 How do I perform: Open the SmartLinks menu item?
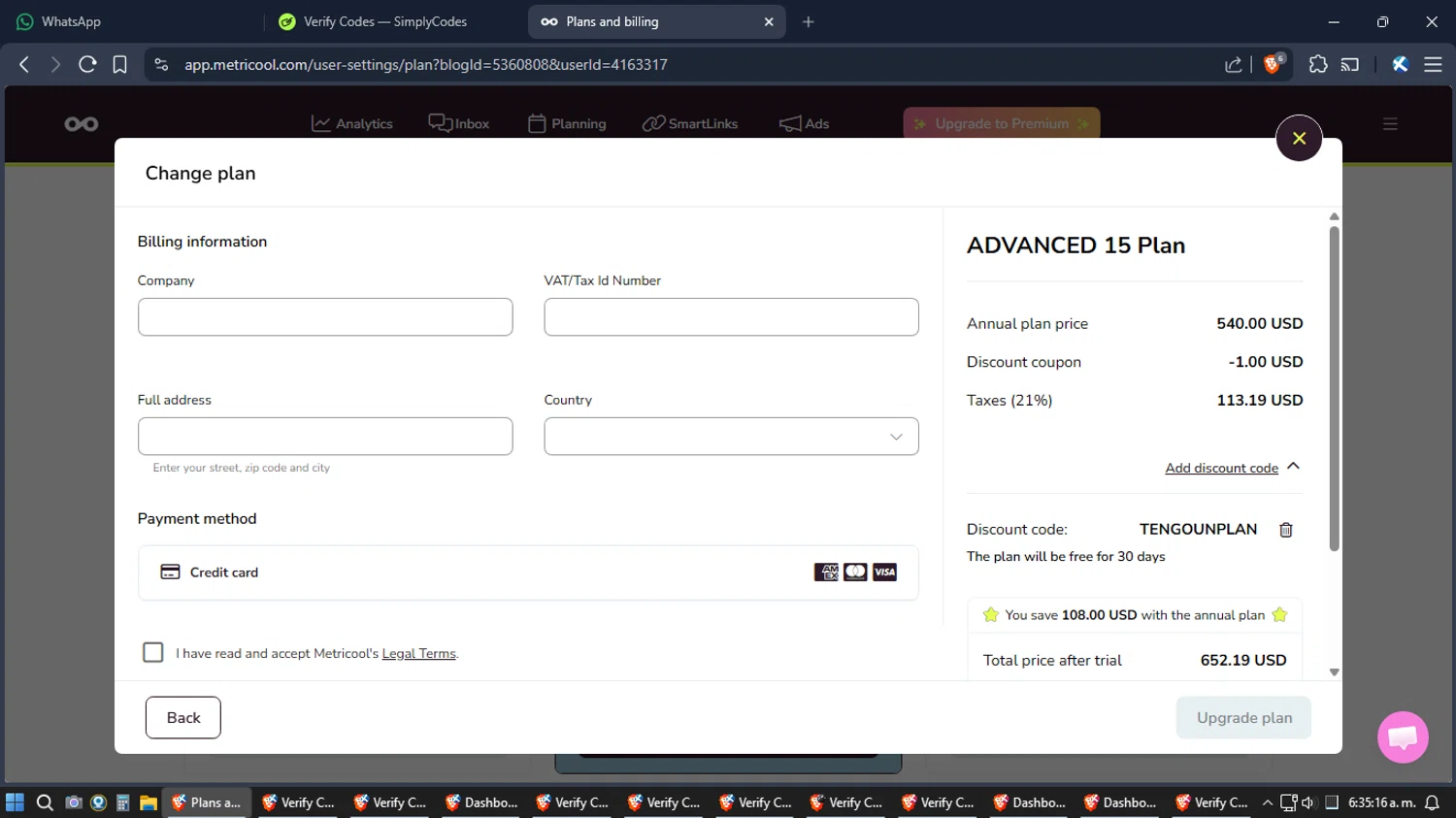pyautogui.click(x=690, y=124)
